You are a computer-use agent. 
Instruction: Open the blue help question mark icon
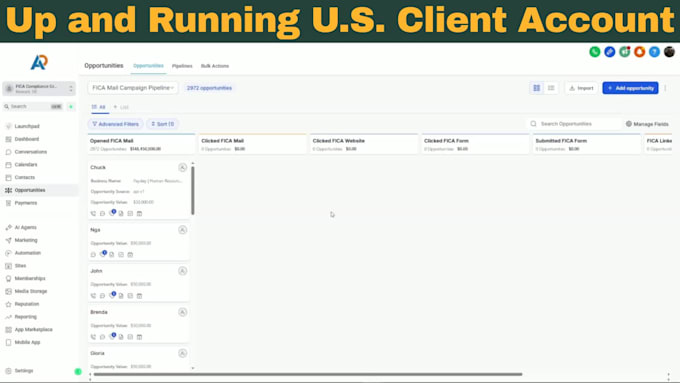point(654,52)
